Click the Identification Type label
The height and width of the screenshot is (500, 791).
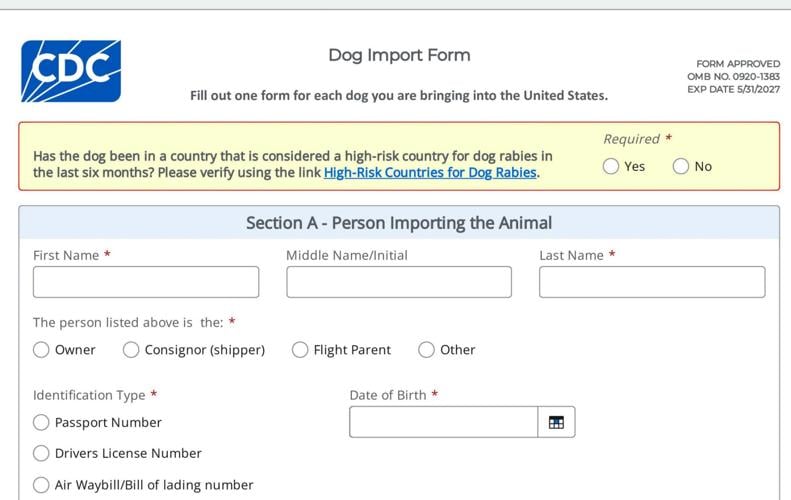coord(89,395)
